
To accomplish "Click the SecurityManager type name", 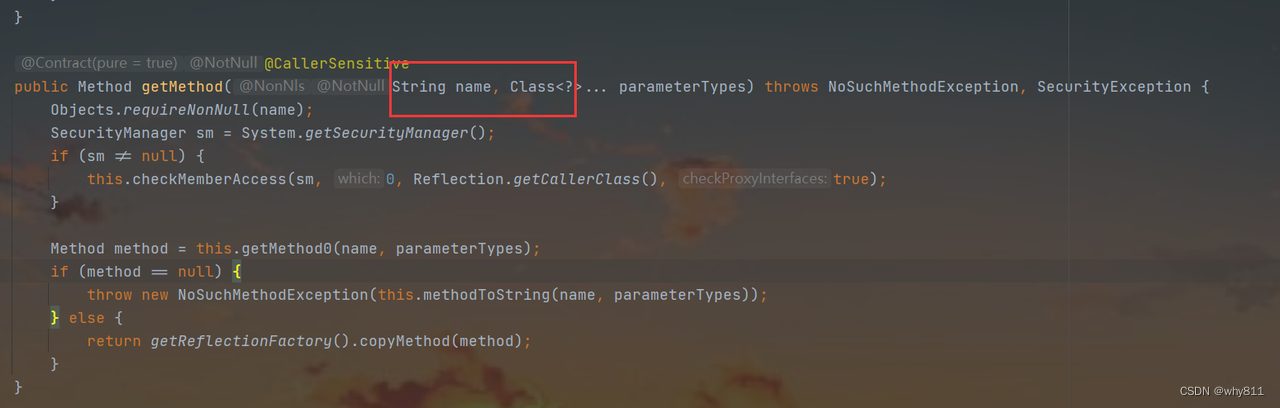I will click(x=118, y=133).
